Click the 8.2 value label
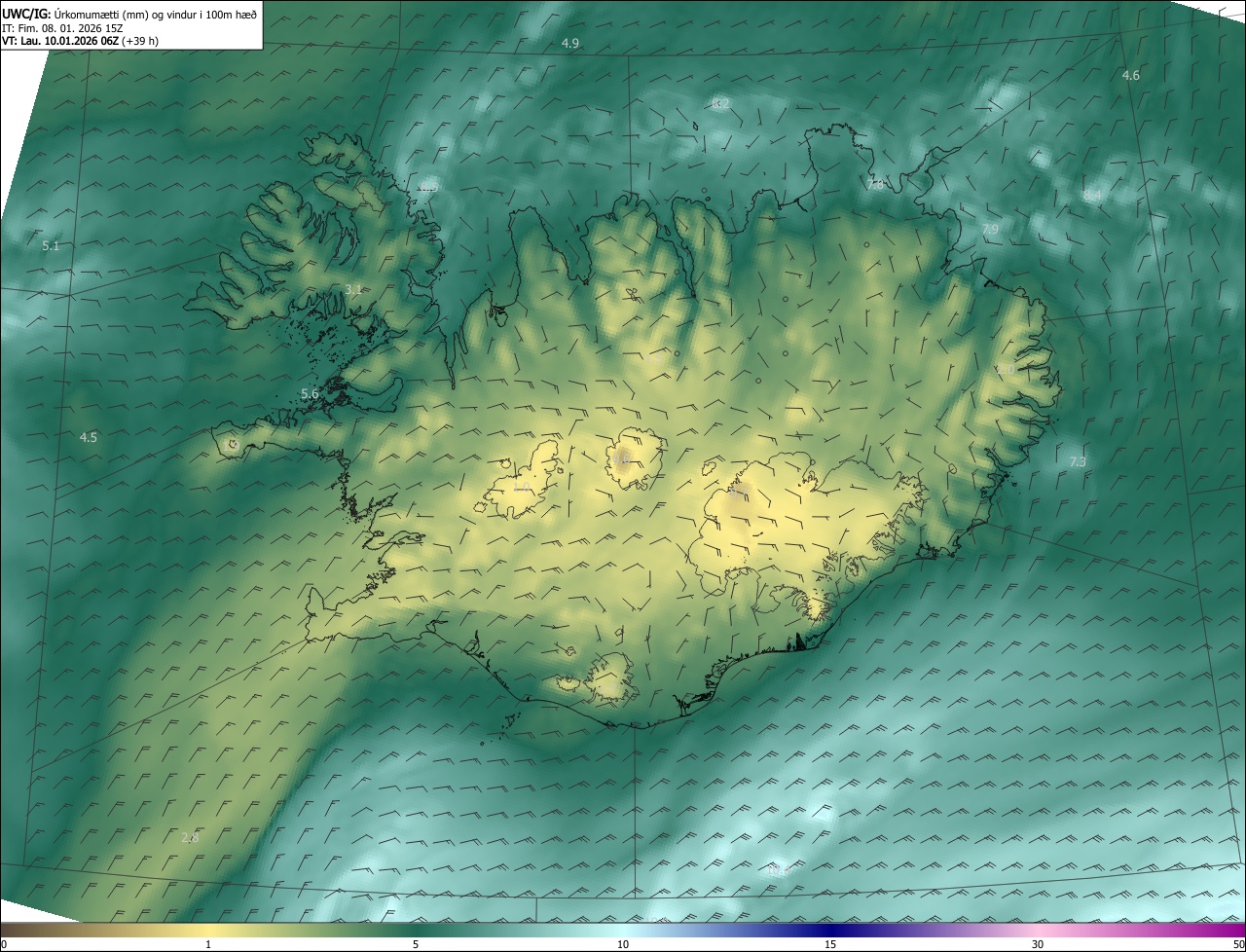Image resolution: width=1246 pixels, height=952 pixels. 721,103
